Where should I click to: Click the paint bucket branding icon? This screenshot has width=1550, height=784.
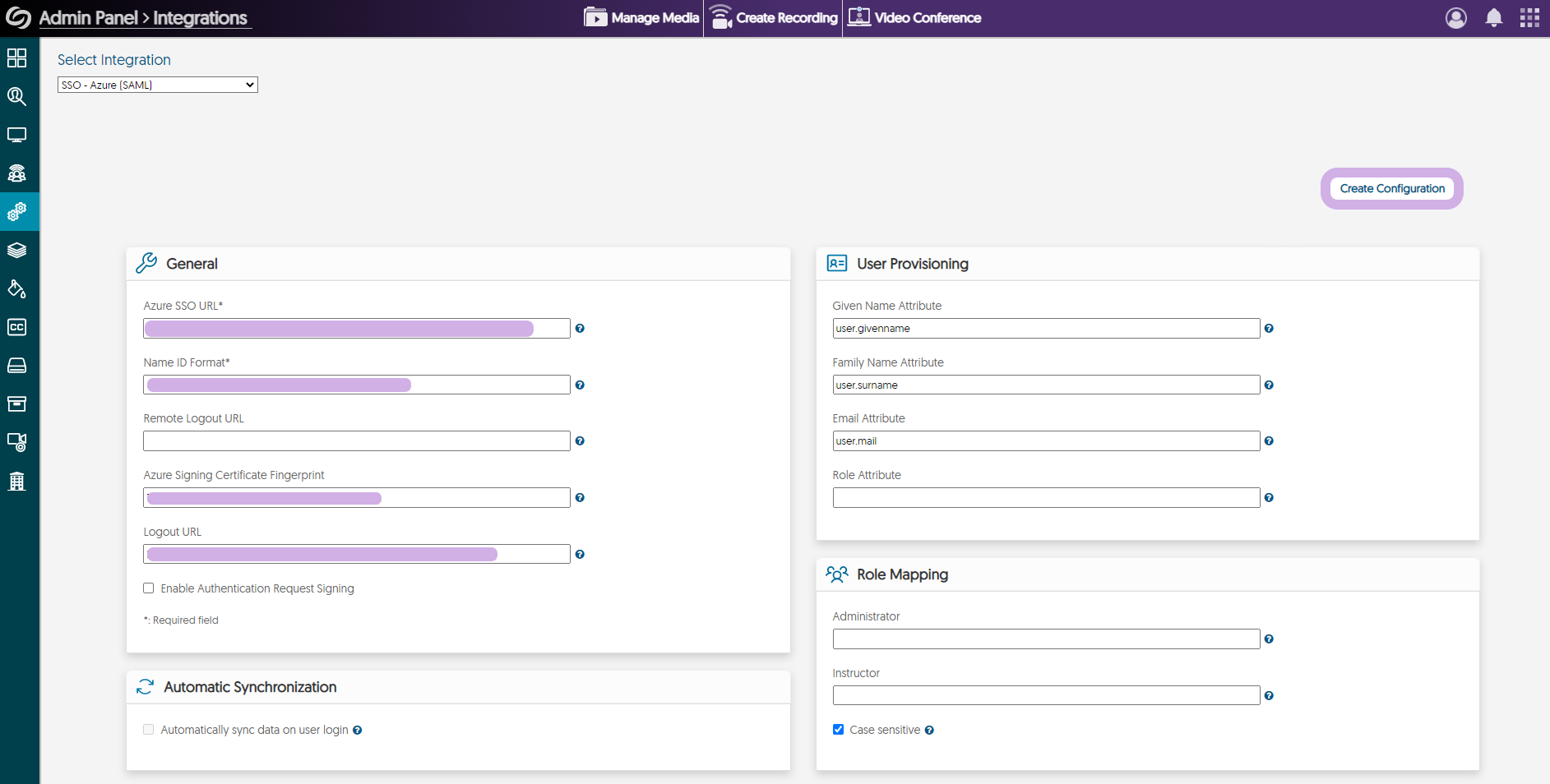pyautogui.click(x=16, y=288)
